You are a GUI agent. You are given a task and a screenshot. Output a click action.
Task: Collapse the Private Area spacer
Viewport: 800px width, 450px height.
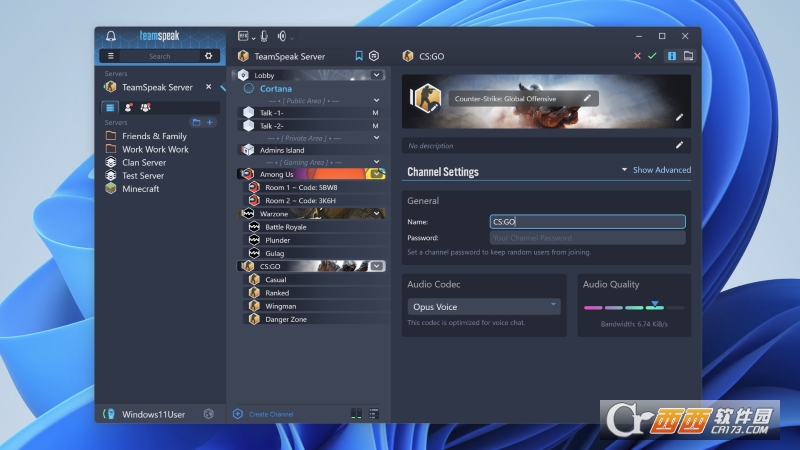tap(377, 138)
